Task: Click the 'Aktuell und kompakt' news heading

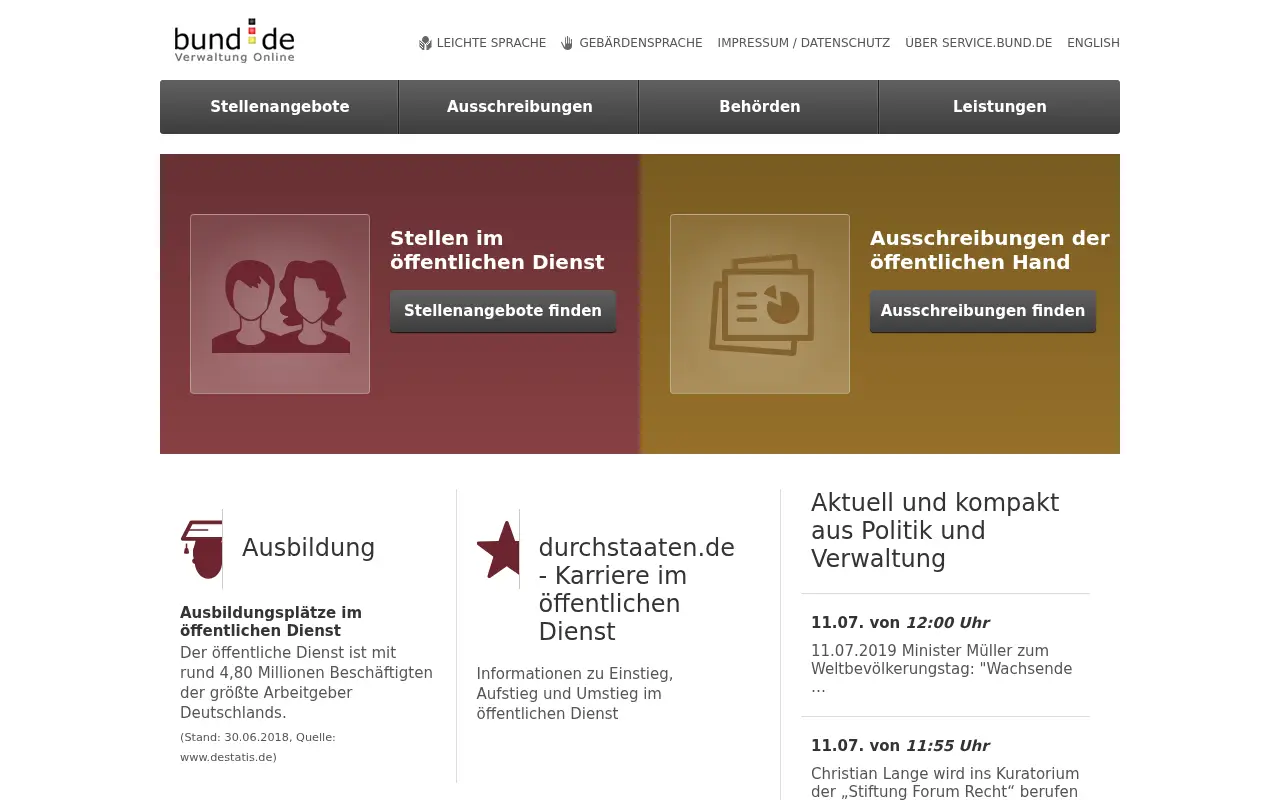Action: click(935, 530)
